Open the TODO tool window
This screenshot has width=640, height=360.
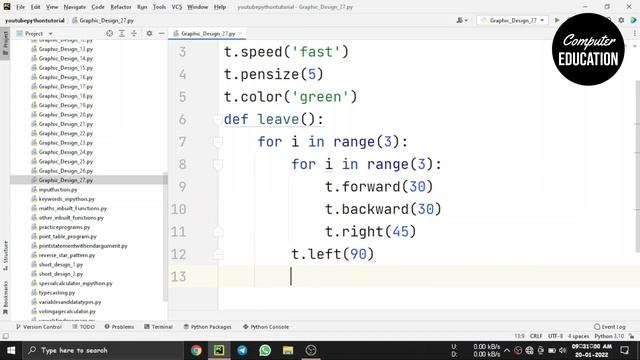[x=84, y=327]
